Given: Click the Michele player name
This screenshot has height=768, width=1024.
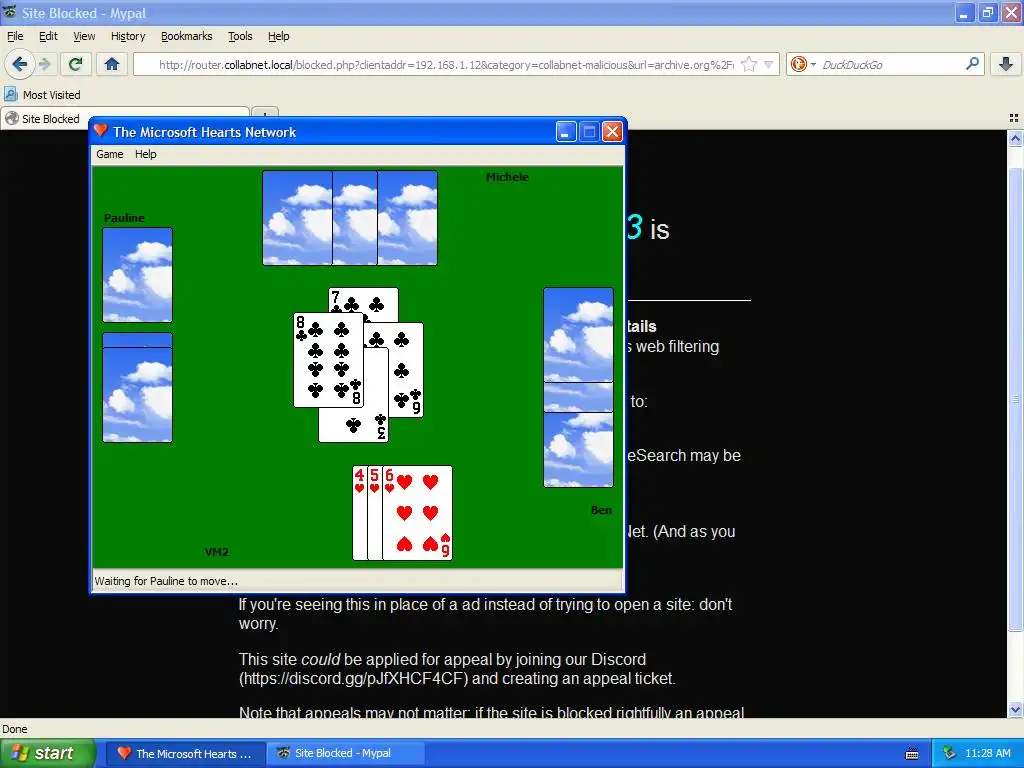Looking at the screenshot, I should point(507,177).
